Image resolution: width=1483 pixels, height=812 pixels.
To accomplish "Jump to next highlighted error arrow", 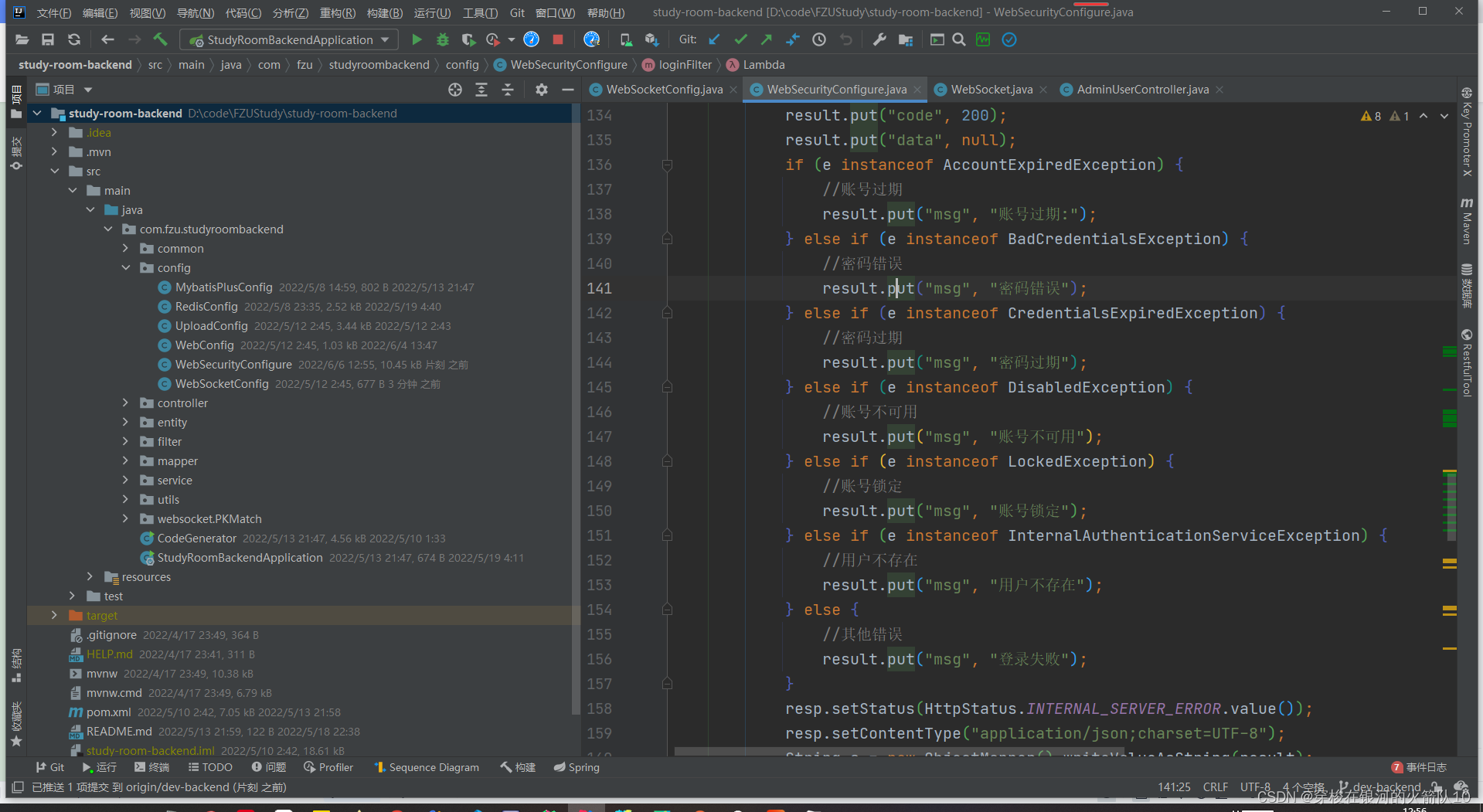I will [x=1444, y=116].
